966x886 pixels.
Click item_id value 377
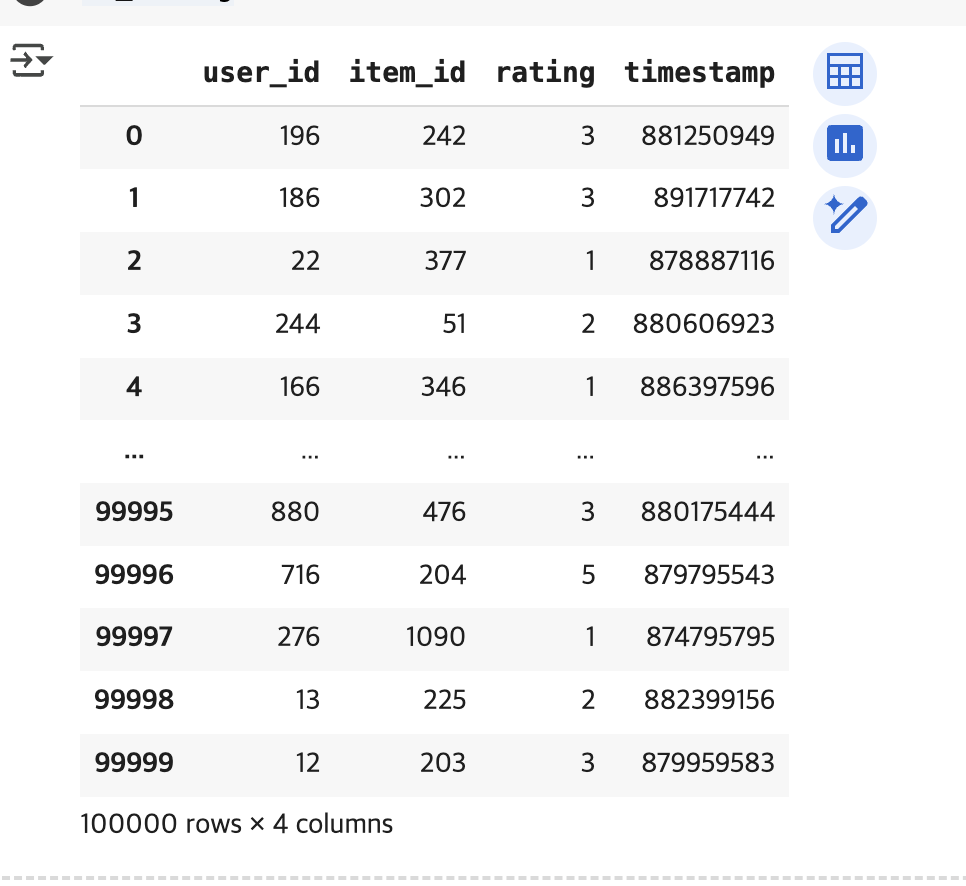tap(445, 261)
